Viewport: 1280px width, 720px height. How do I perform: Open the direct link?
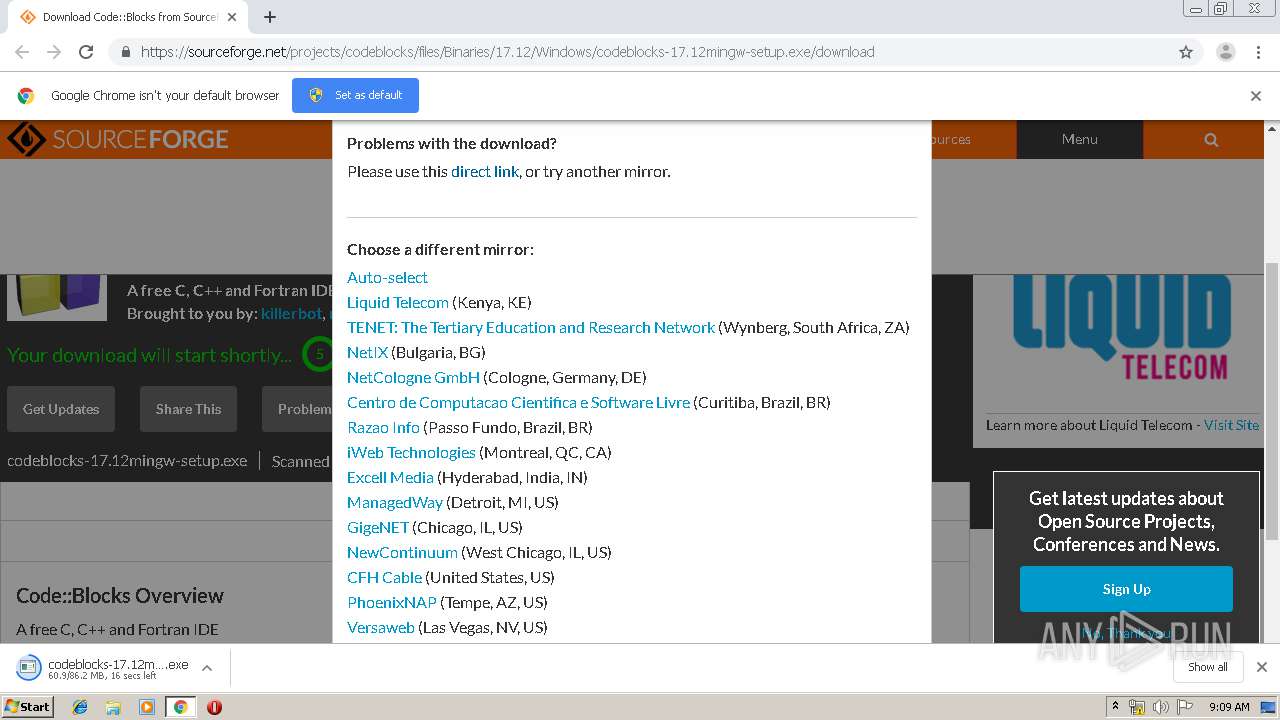pos(485,171)
